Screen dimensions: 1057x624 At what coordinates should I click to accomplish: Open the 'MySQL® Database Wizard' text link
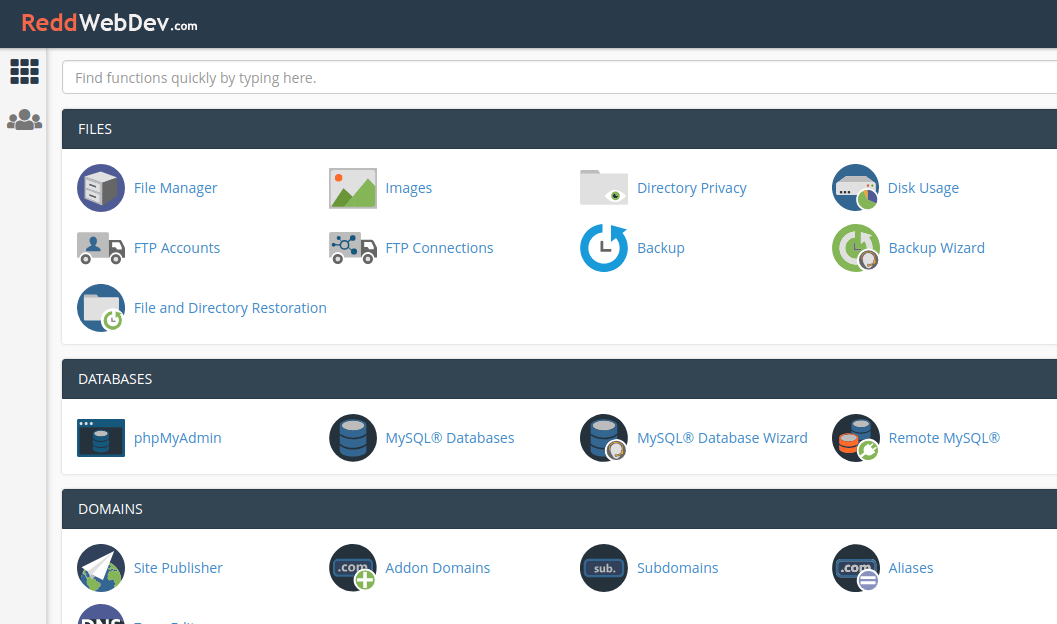click(x=722, y=438)
